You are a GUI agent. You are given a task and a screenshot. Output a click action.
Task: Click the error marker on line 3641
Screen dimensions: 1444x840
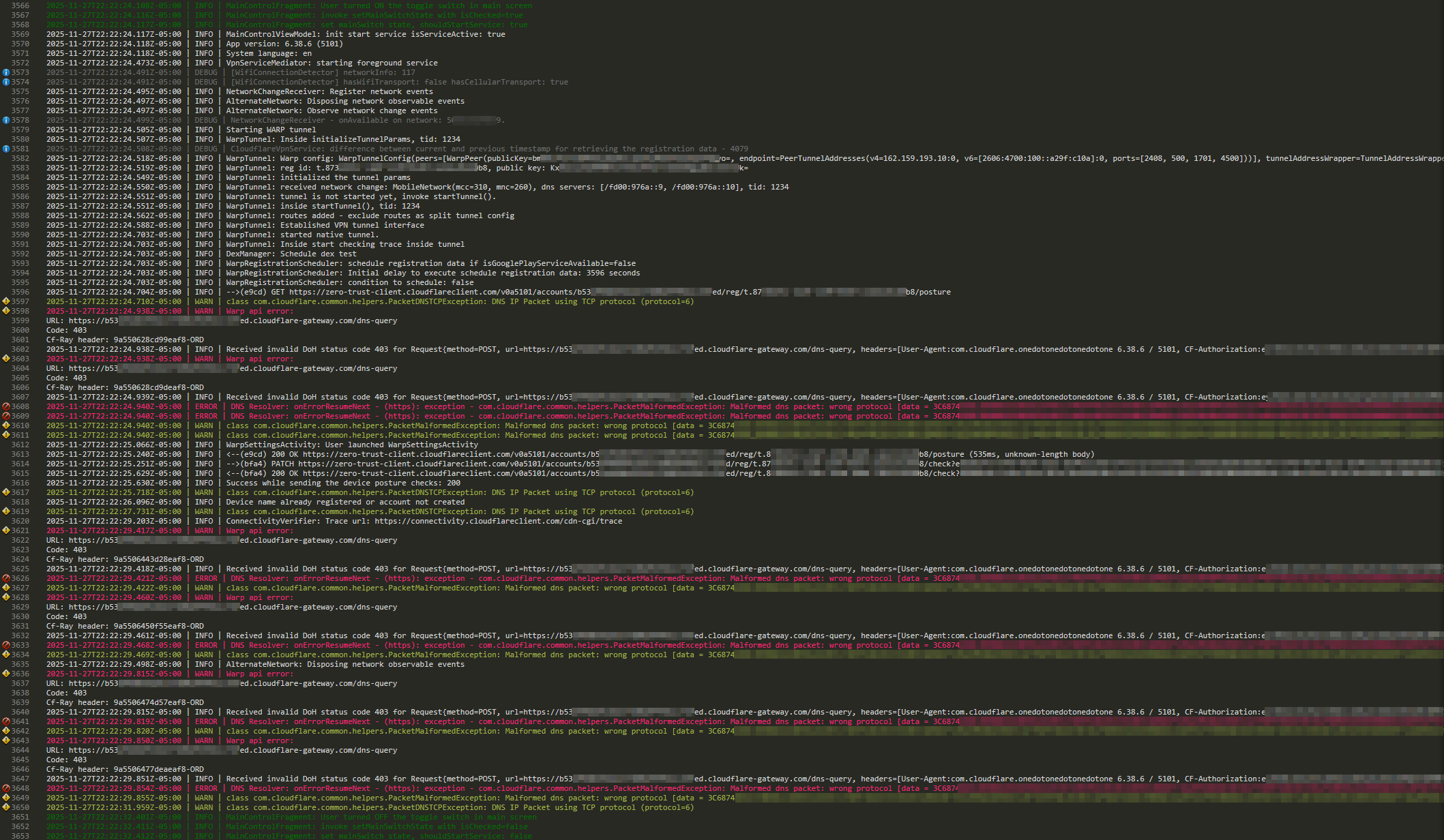pyautogui.click(x=6, y=721)
